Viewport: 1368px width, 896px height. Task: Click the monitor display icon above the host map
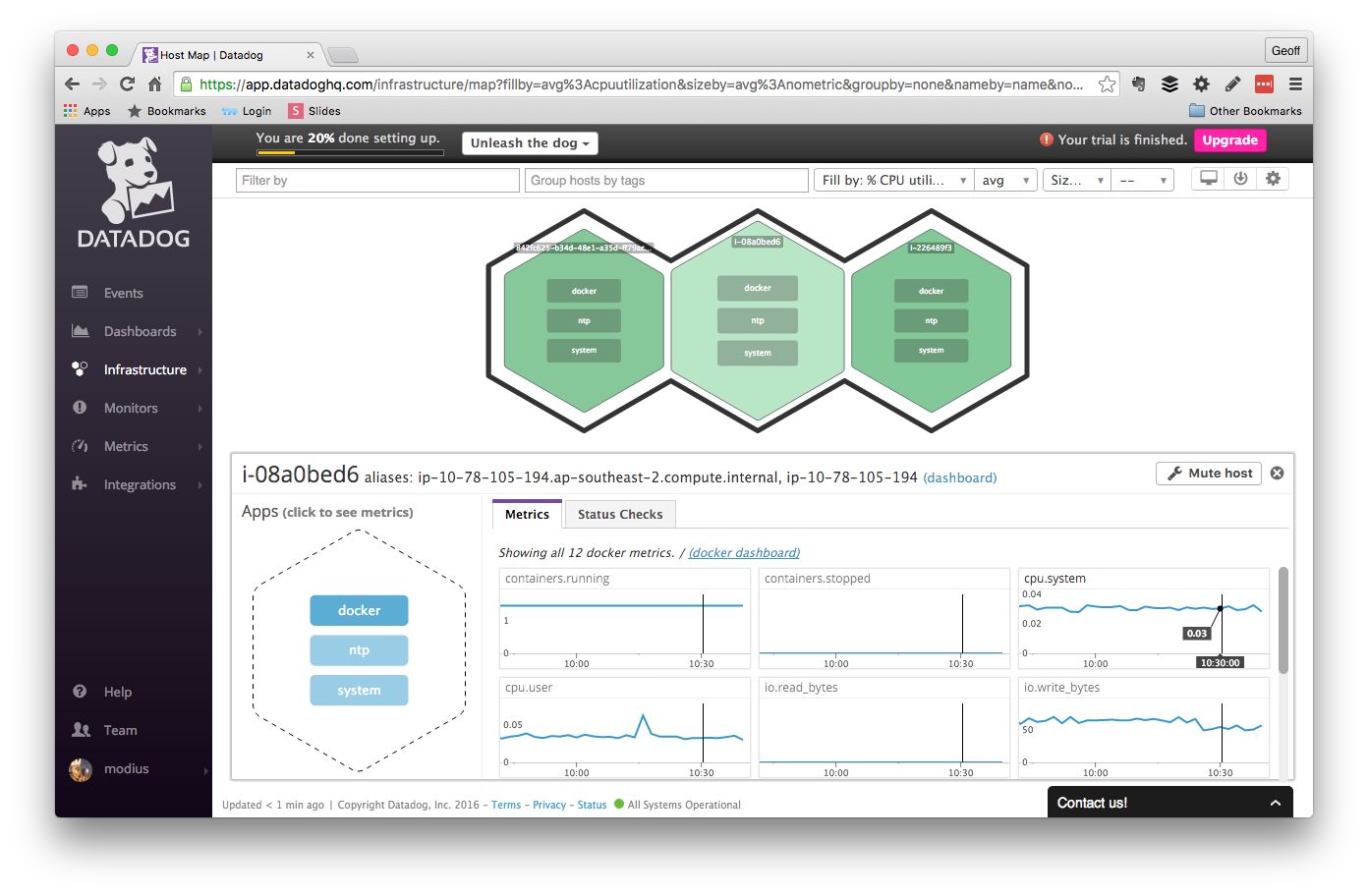click(1208, 179)
